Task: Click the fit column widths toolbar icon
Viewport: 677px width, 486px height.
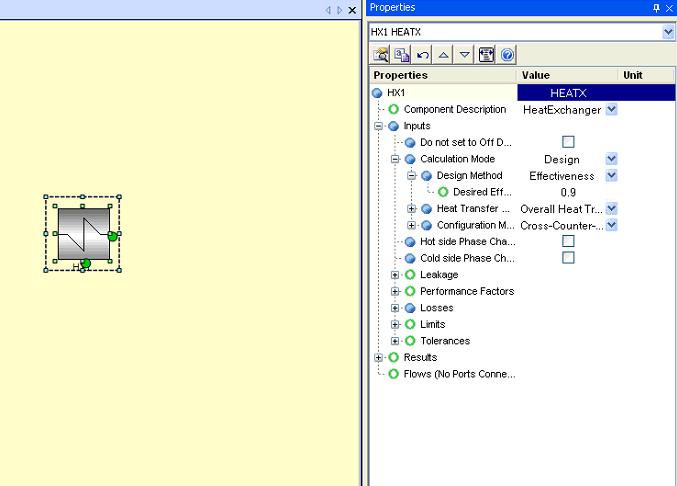Action: coord(486,55)
